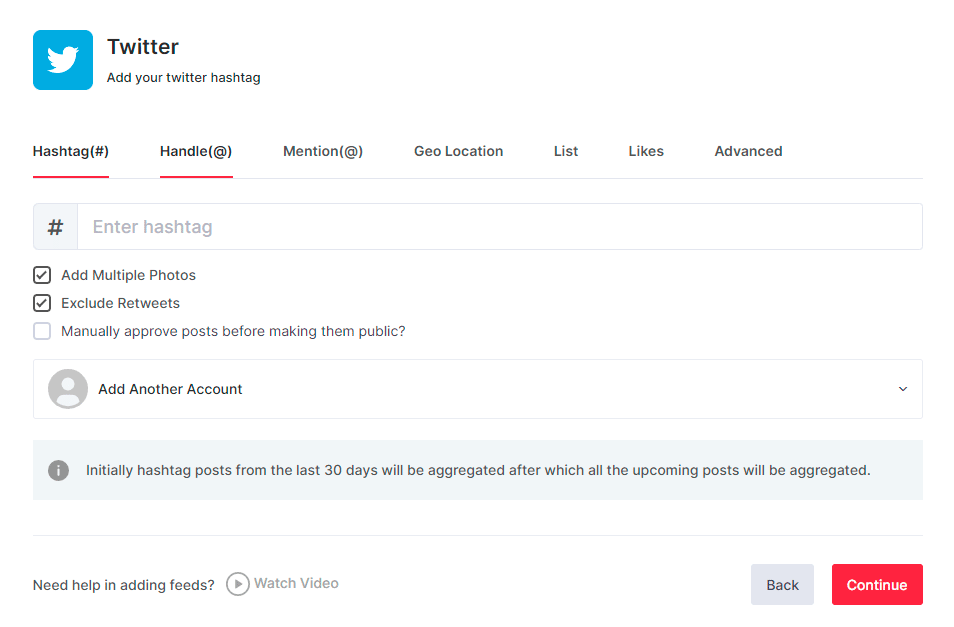
Task: Click the info circle icon
Action: coord(59,470)
